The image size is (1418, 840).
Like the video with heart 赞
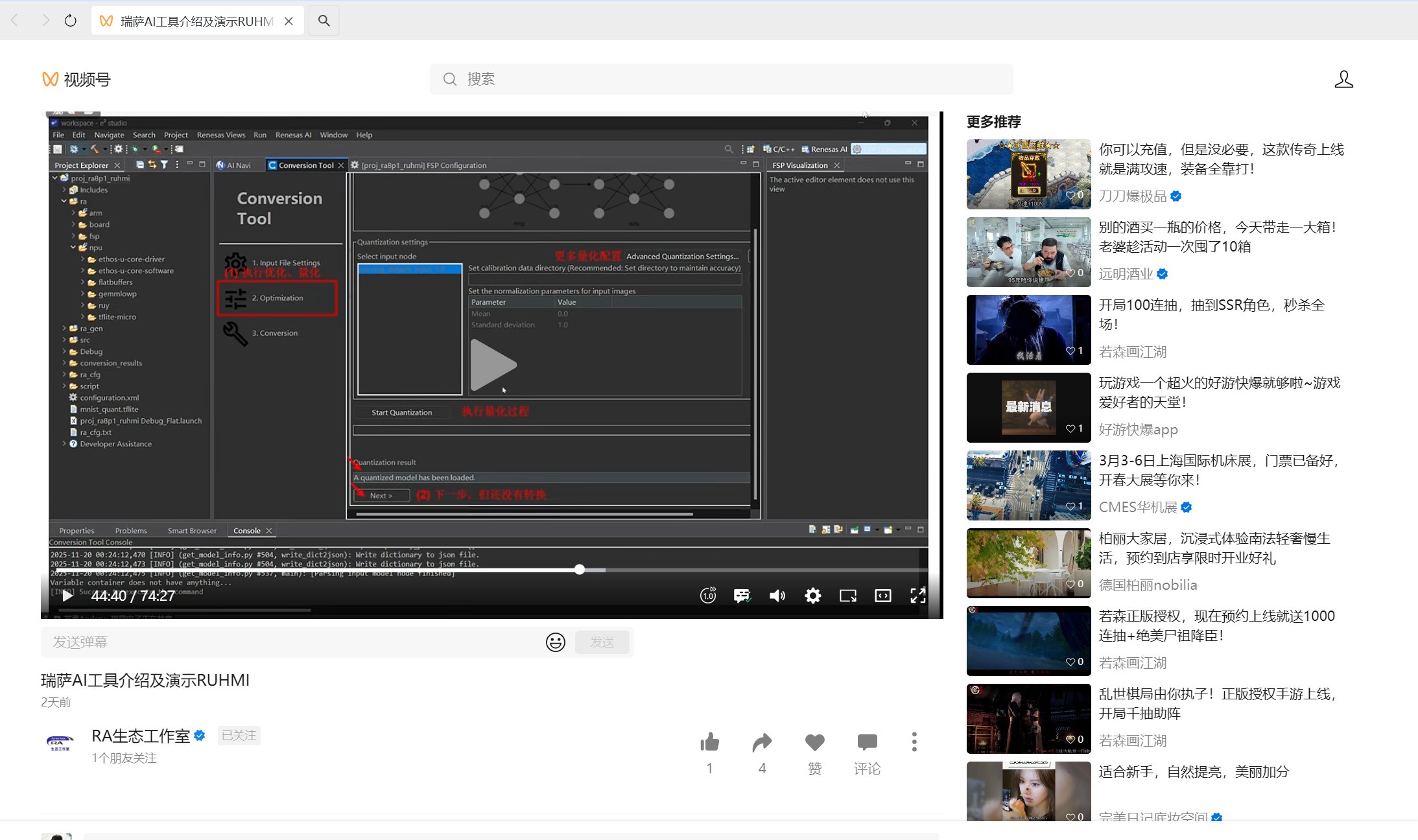[x=815, y=742]
